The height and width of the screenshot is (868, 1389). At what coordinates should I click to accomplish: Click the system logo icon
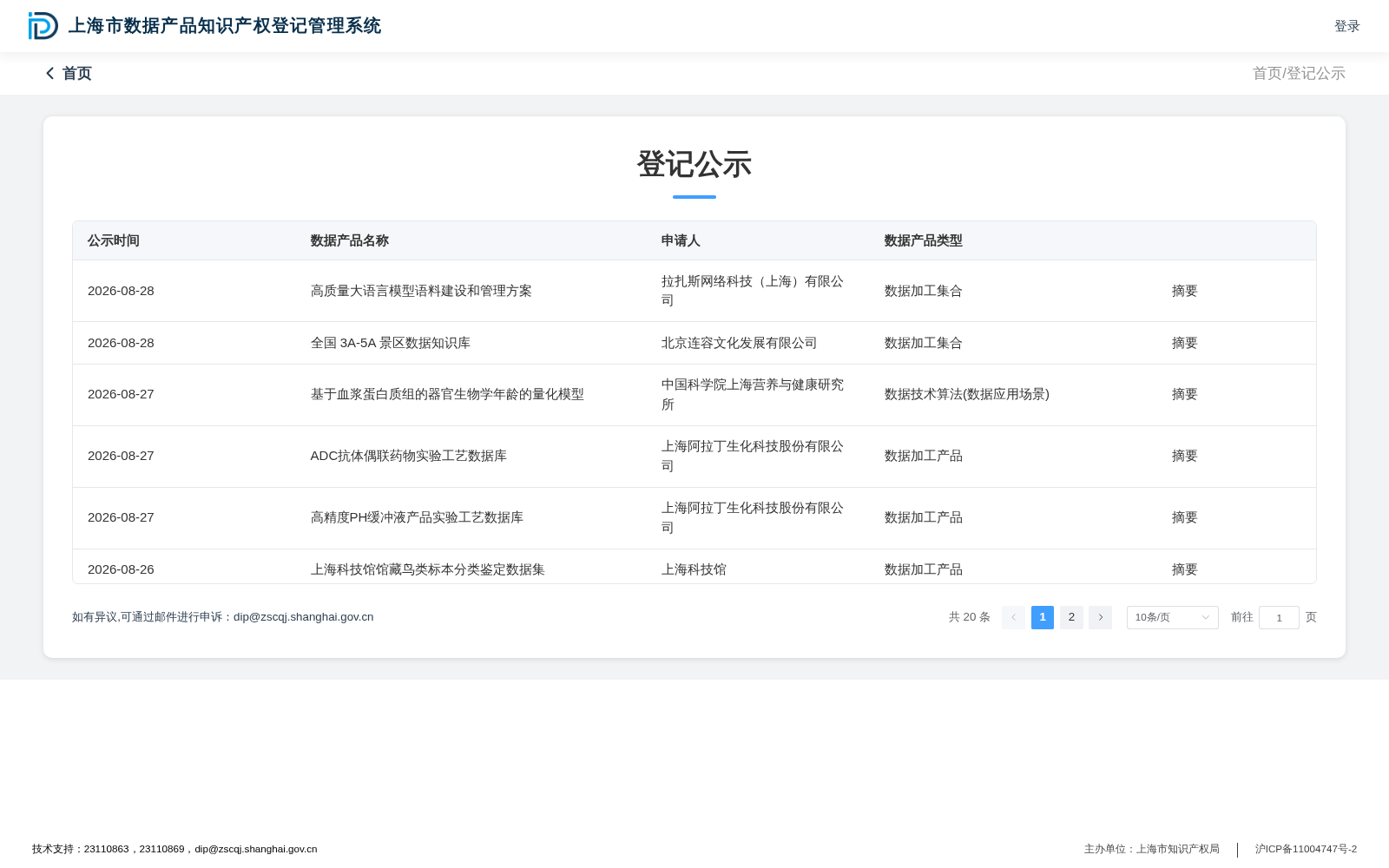pyautogui.click(x=43, y=26)
